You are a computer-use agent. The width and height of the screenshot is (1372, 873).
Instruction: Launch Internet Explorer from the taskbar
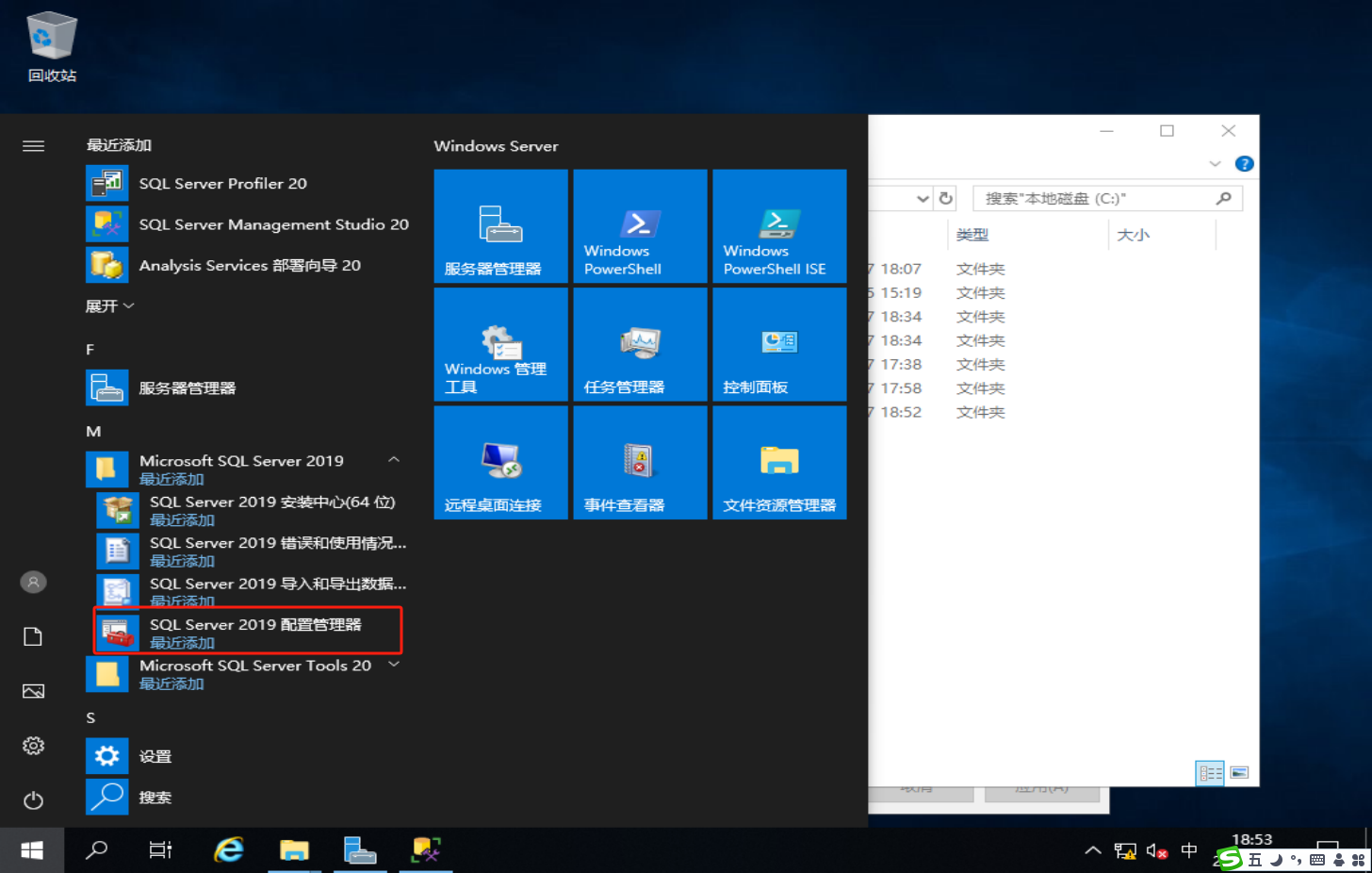tap(229, 850)
